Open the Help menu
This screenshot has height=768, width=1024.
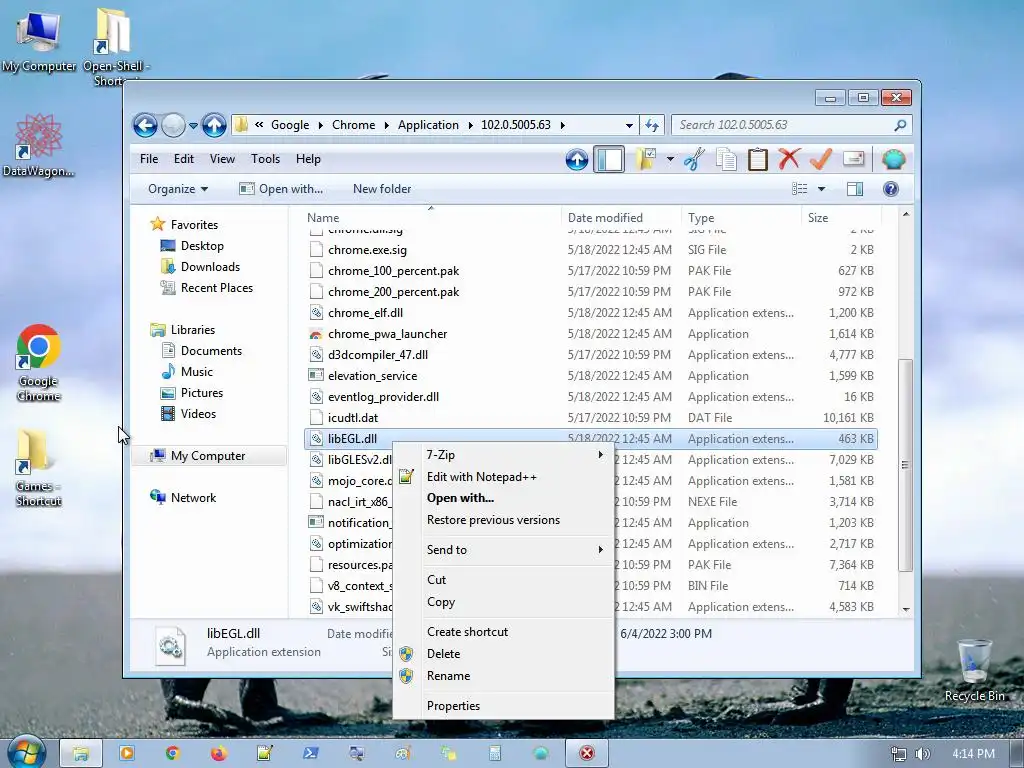pyautogui.click(x=308, y=159)
